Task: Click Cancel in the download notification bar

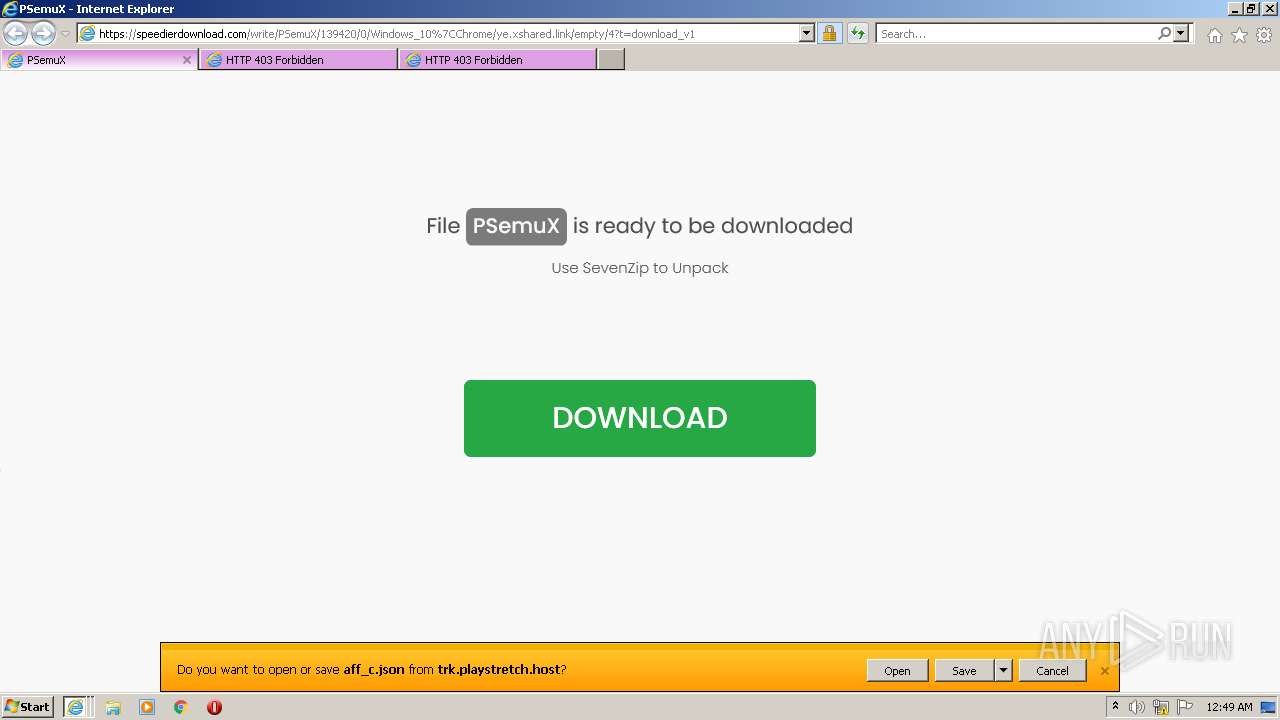Action: [x=1052, y=671]
